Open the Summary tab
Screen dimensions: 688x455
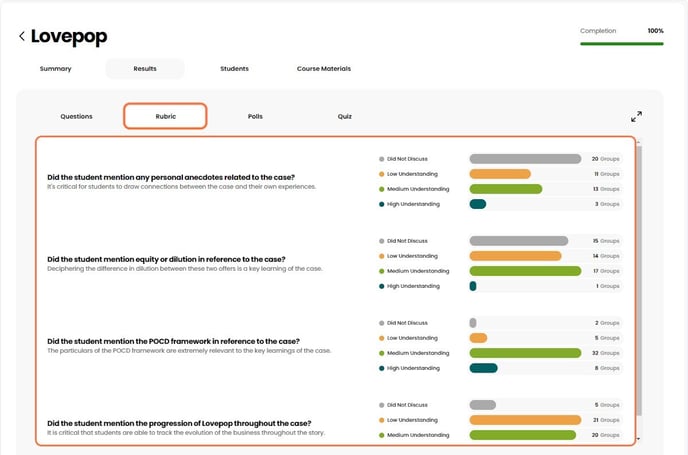tap(55, 69)
